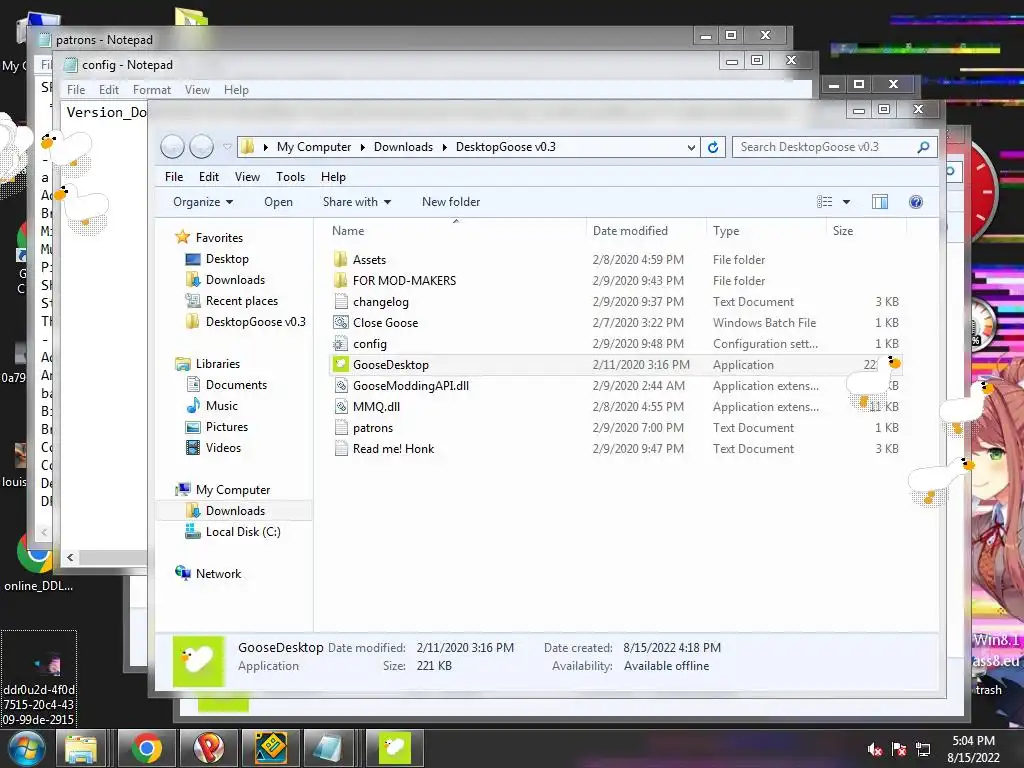Select the GooseDesktop application
This screenshot has width=1024, height=768.
(391, 365)
